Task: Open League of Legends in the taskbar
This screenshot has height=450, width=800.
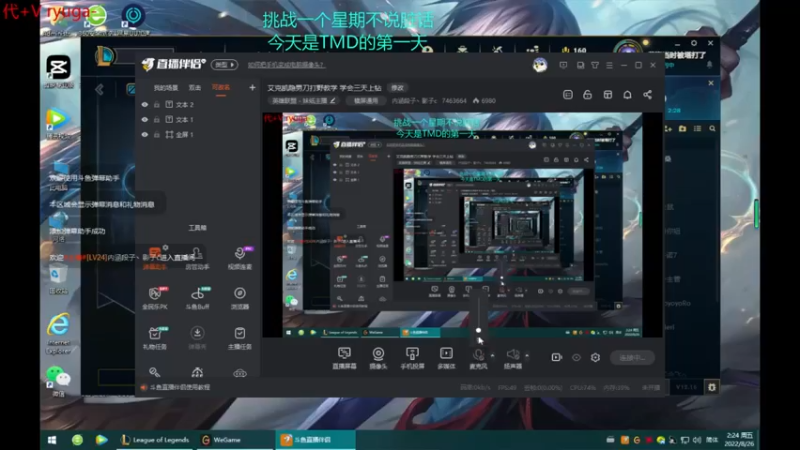Action: (x=155, y=440)
